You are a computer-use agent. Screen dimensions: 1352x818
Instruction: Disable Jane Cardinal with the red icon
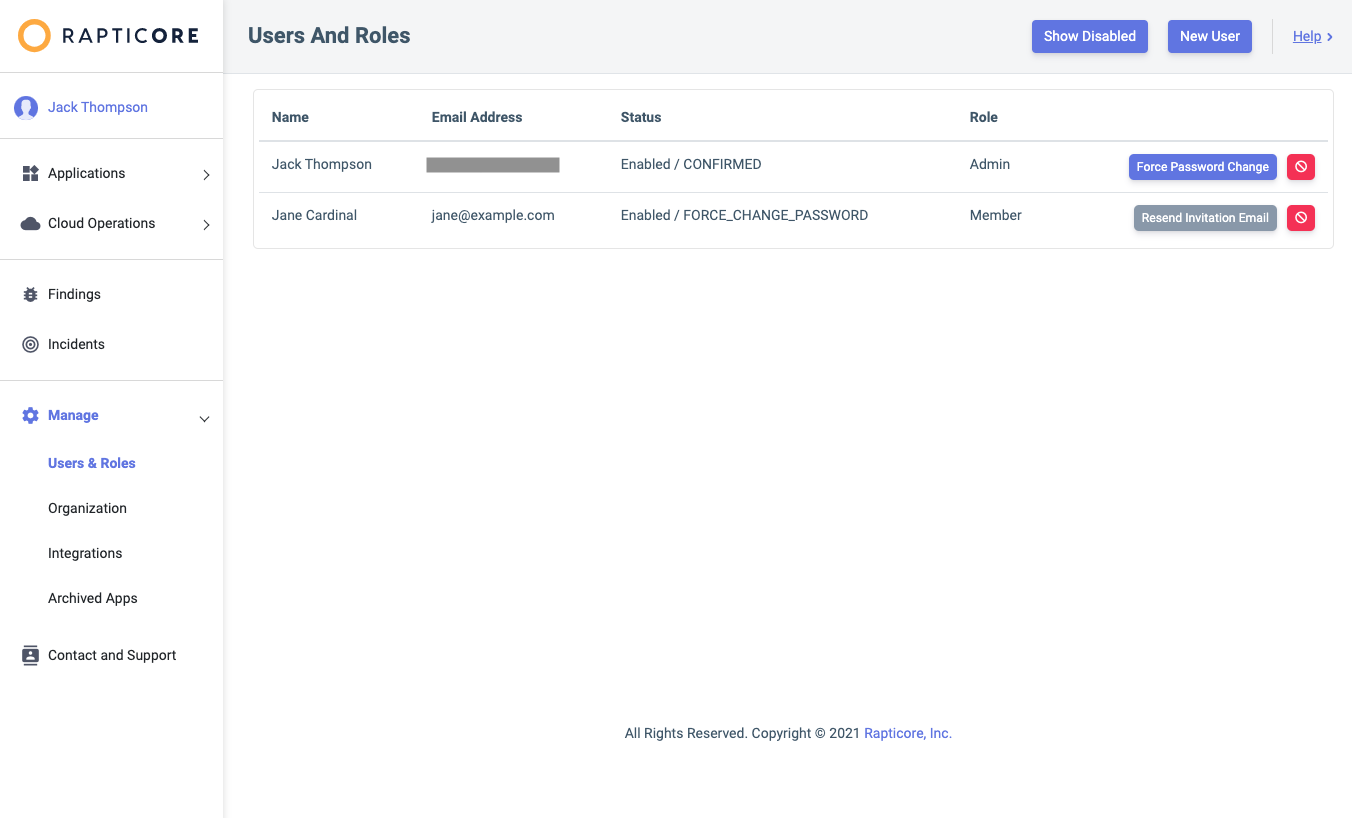(1300, 218)
